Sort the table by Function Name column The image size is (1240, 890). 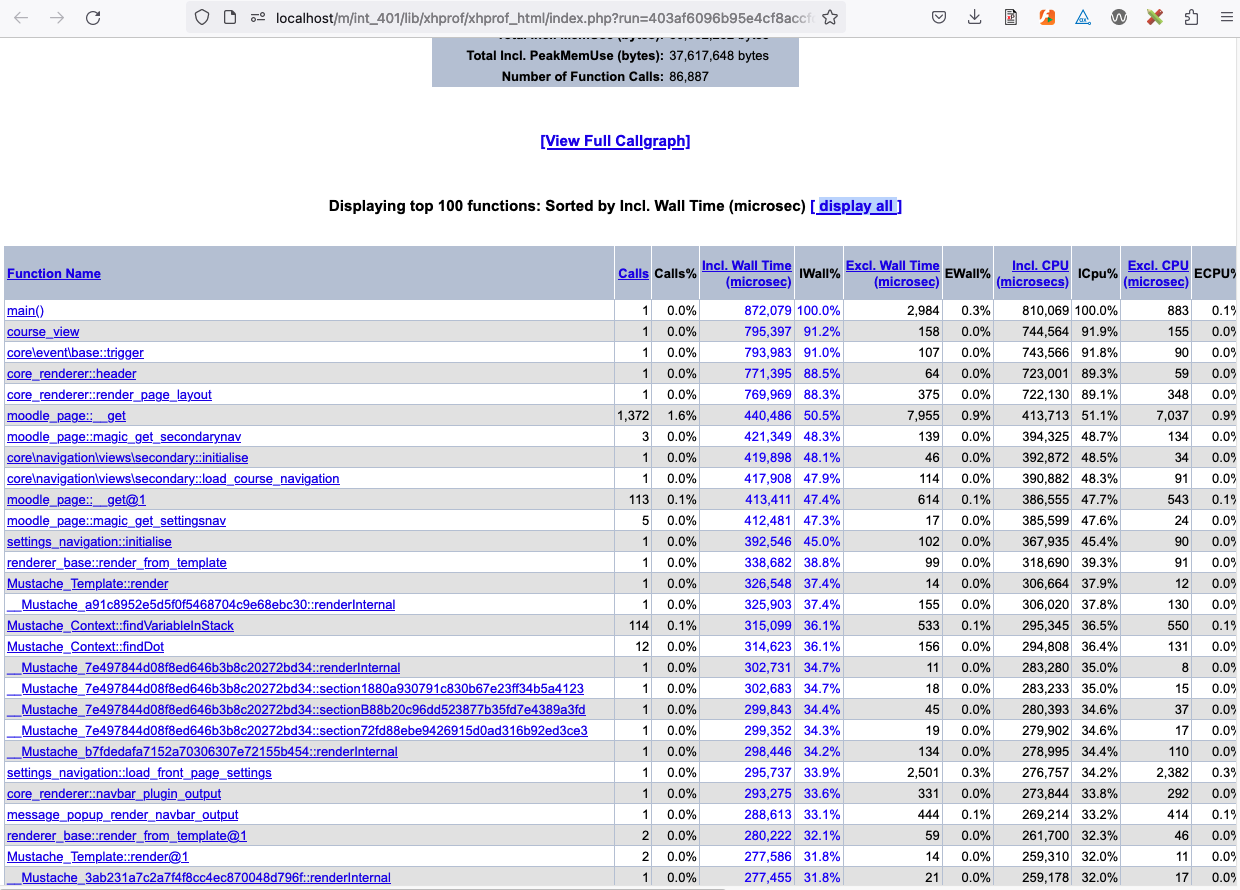[54, 273]
